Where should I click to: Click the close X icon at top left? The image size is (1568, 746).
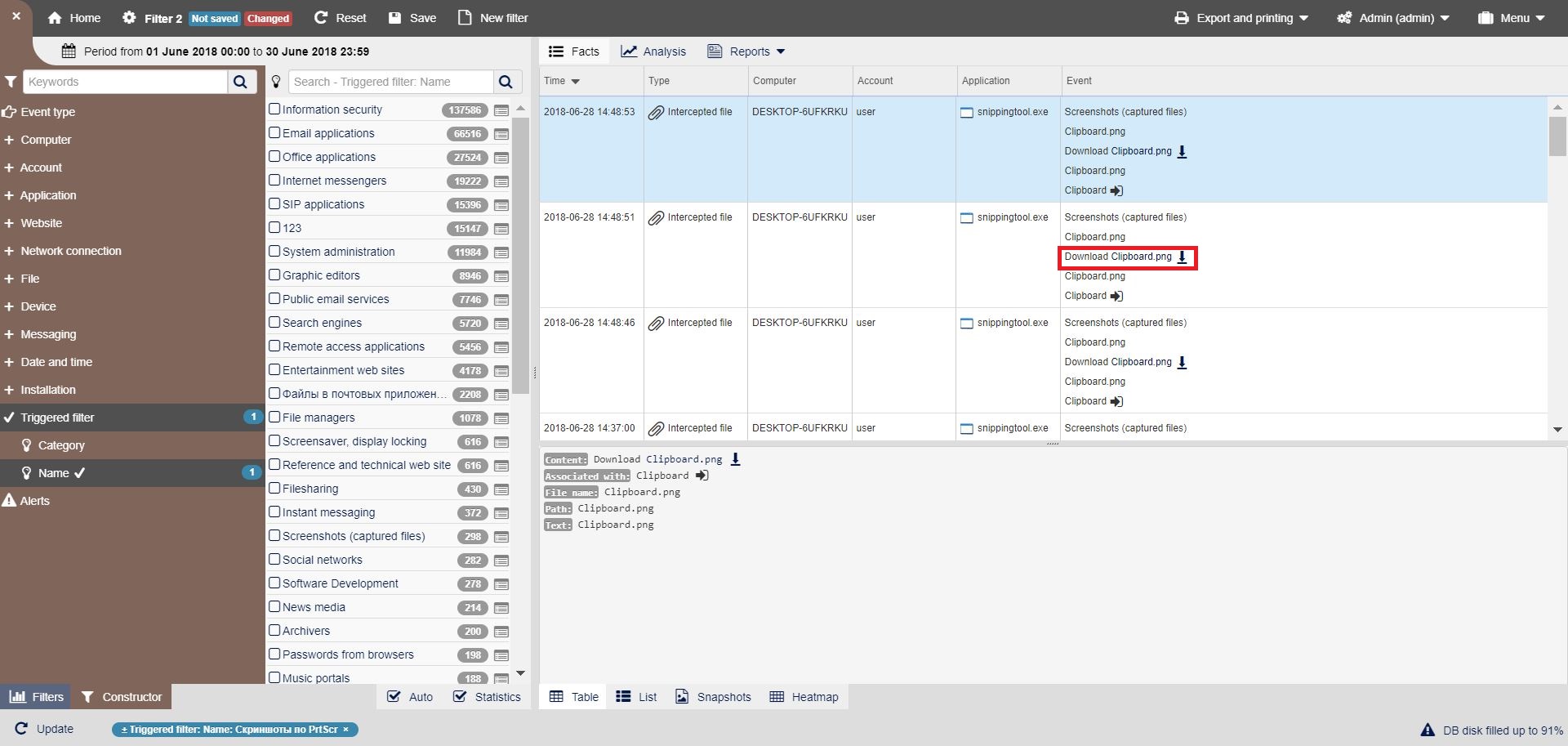(x=16, y=16)
